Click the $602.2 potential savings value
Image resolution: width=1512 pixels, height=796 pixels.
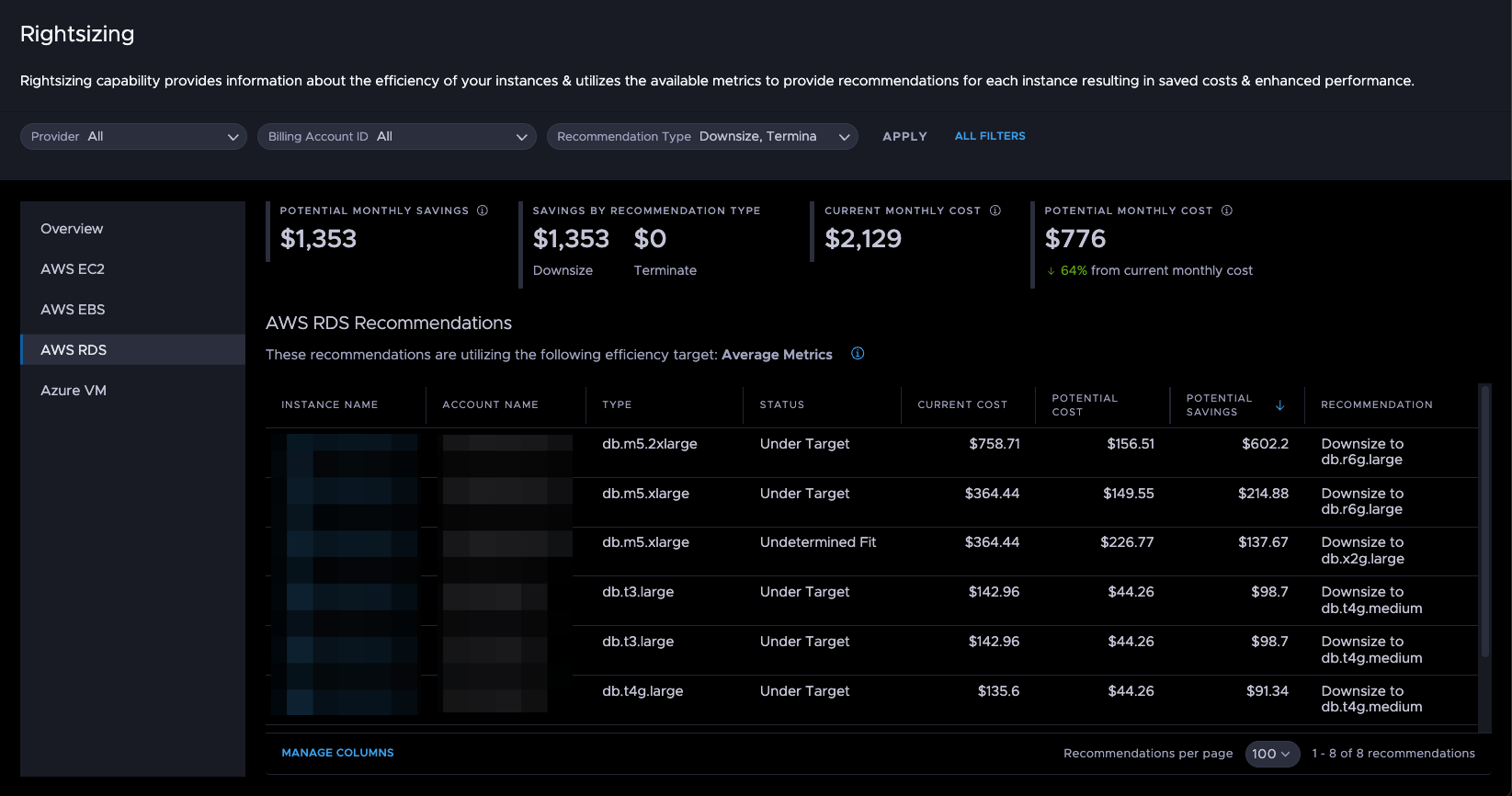tap(1265, 444)
